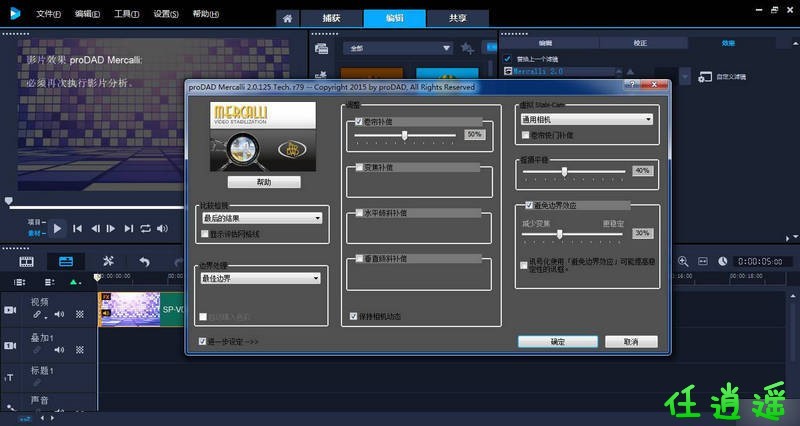Switch to timeline view
Screen dimensions: 800x426
(66, 262)
